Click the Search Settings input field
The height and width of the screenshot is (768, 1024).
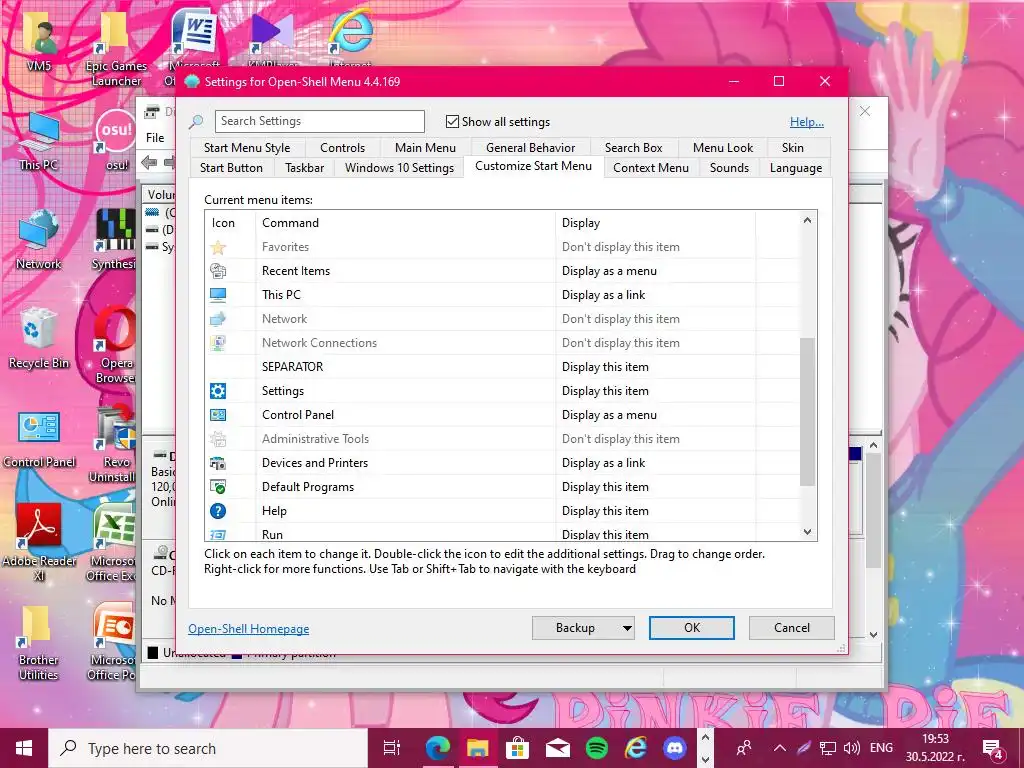(x=319, y=121)
